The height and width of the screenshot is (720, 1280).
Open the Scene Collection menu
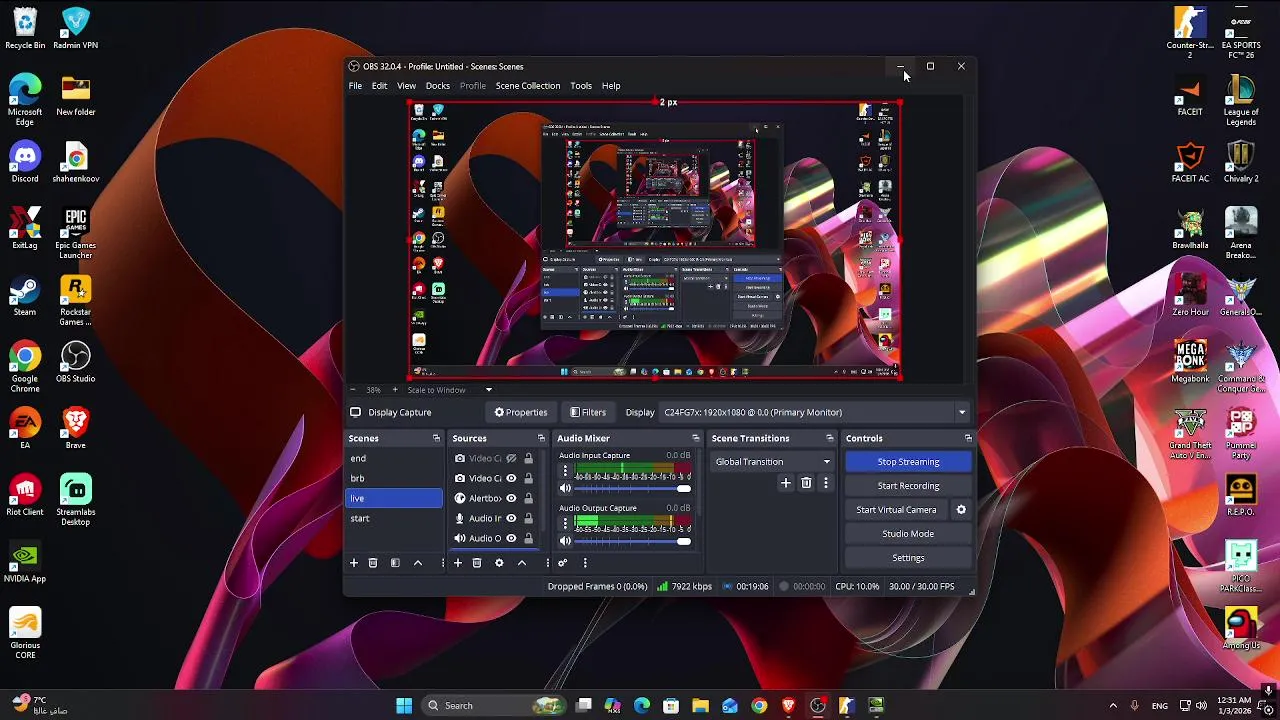(528, 86)
